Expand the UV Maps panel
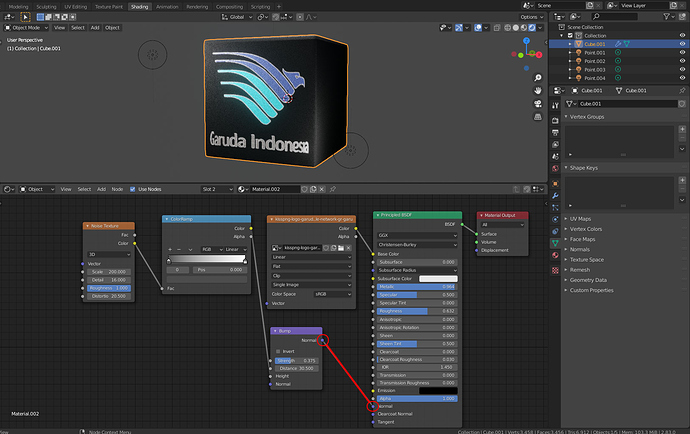This screenshot has width=690, height=434. 580,219
